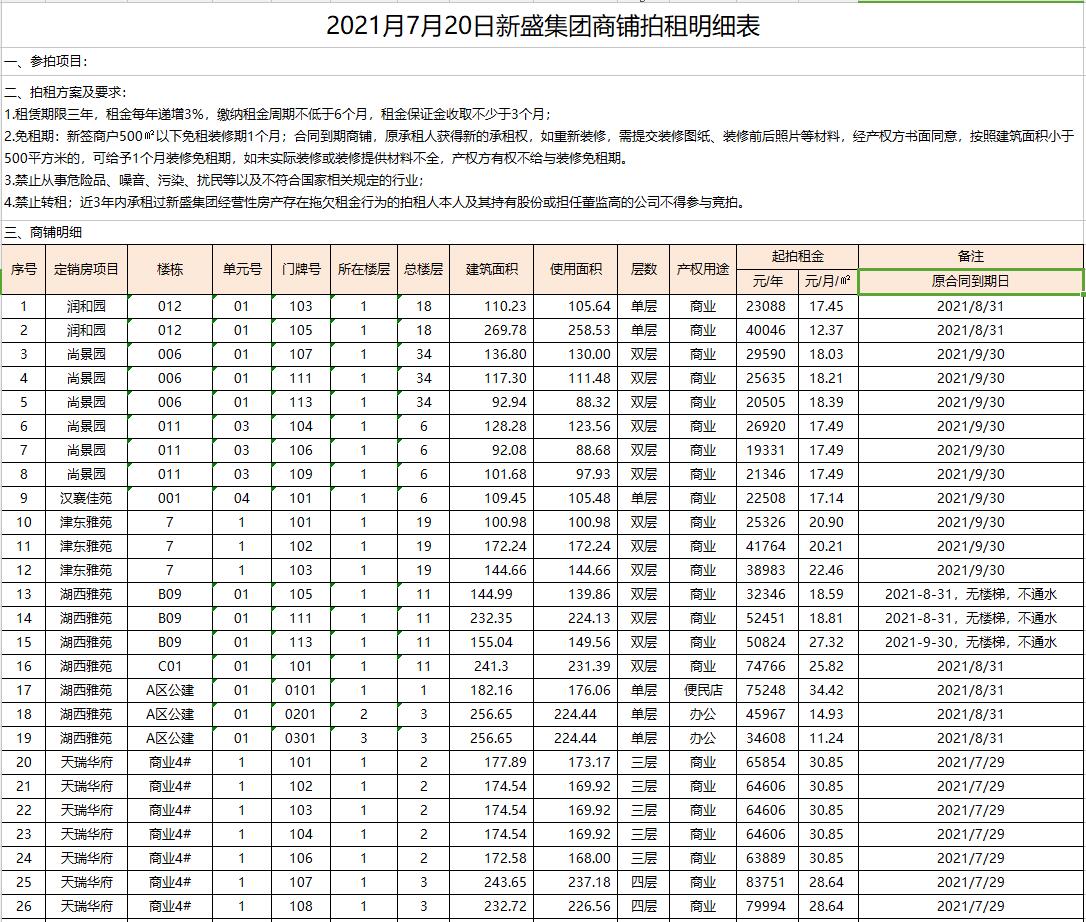
Task: Click the 便民店 usage cell
Action: [702, 690]
